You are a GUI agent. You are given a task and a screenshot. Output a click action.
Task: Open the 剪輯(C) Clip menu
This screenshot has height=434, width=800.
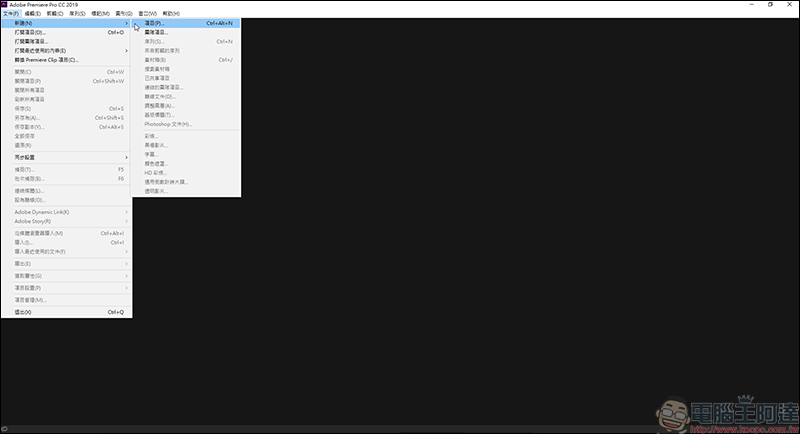click(55, 14)
